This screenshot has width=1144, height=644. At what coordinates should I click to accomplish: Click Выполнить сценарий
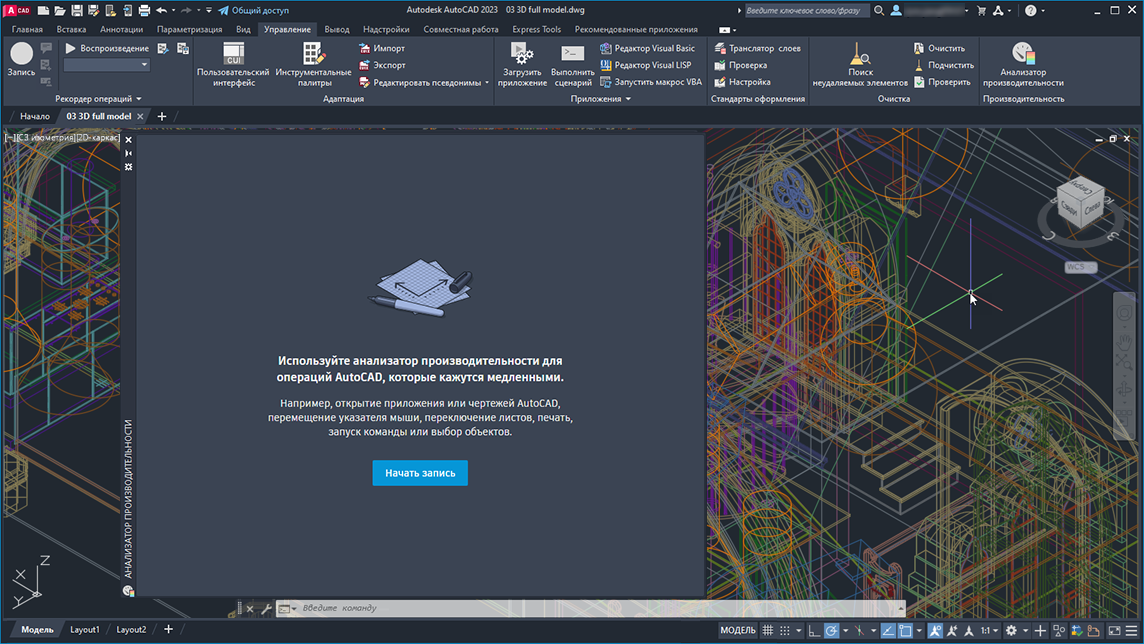click(572, 64)
